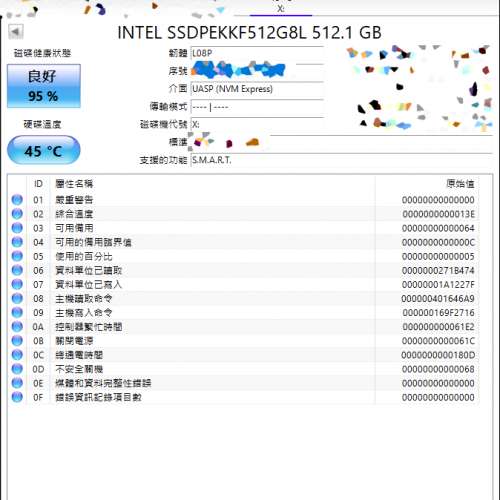The height and width of the screenshot is (500, 500).
Task: Click raw value 00000001A1227F
Action: tap(438, 285)
